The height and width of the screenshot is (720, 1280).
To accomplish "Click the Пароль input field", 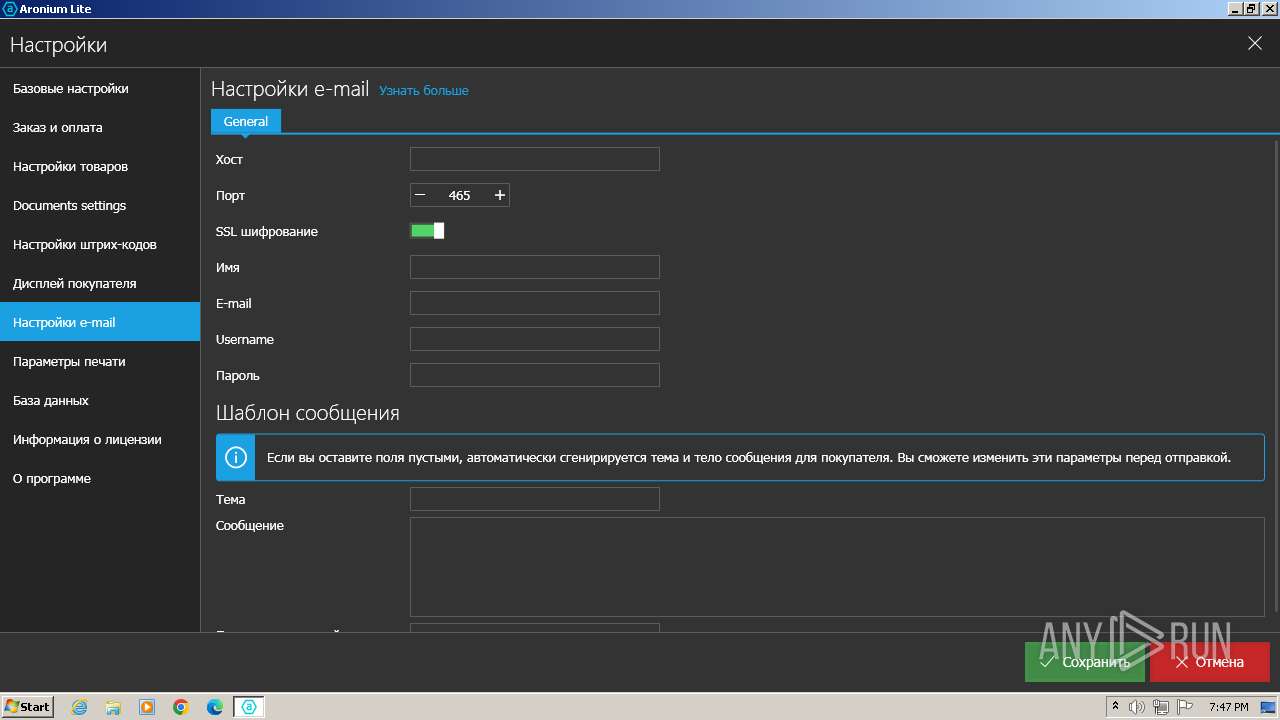I will [x=535, y=375].
